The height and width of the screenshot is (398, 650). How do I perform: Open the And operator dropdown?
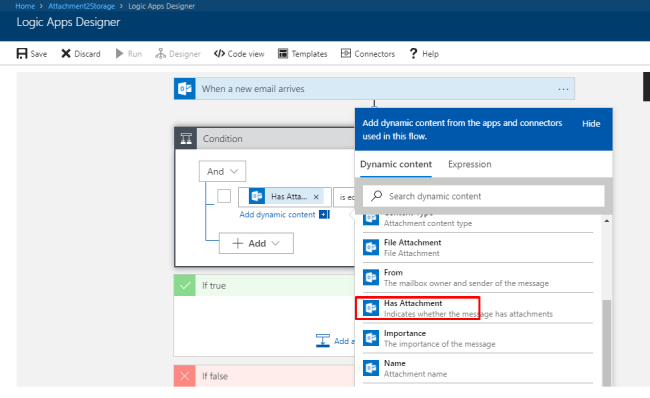(x=222, y=171)
